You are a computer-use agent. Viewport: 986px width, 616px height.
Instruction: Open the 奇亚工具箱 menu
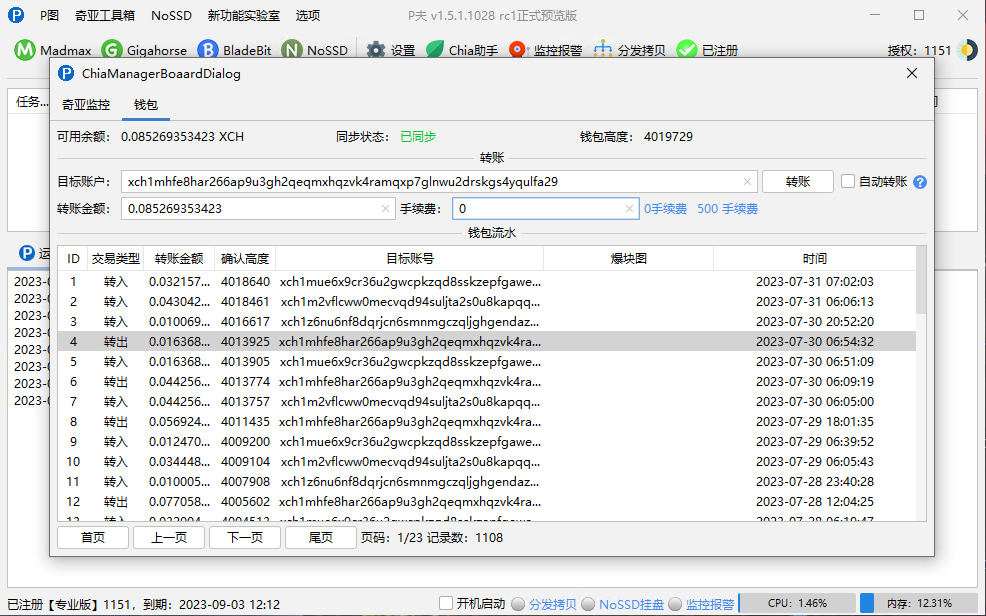[105, 16]
